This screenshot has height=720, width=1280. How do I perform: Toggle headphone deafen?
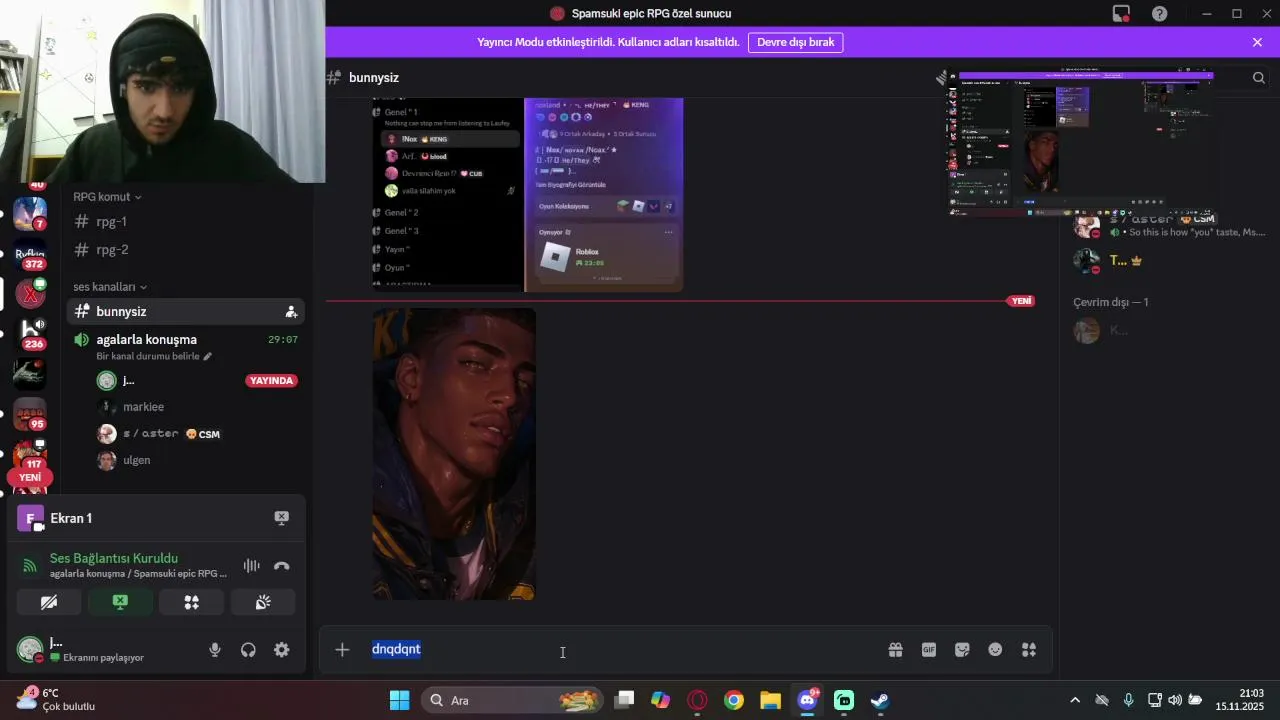[248, 650]
